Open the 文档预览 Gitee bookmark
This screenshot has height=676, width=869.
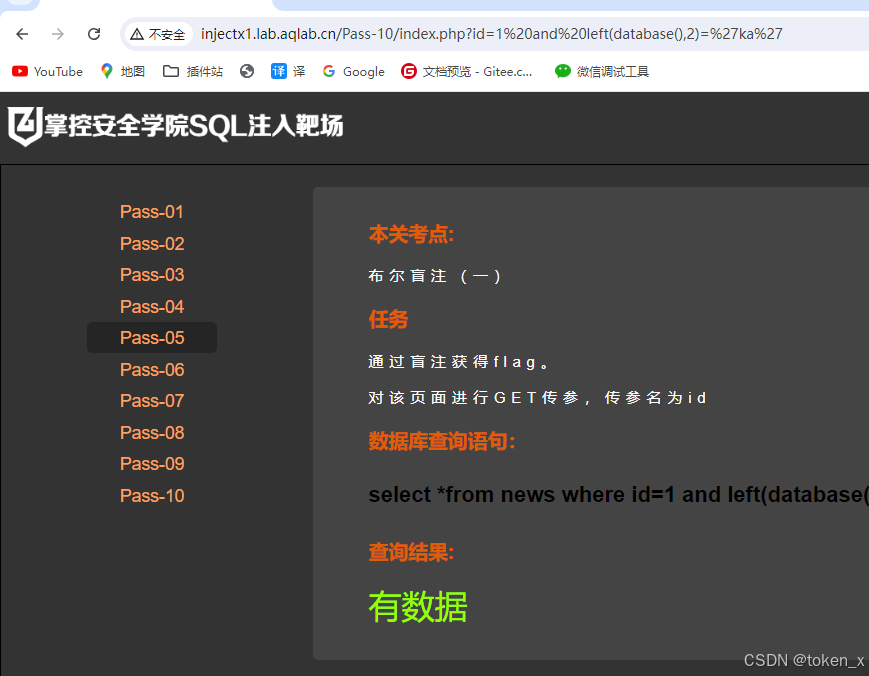[x=467, y=71]
